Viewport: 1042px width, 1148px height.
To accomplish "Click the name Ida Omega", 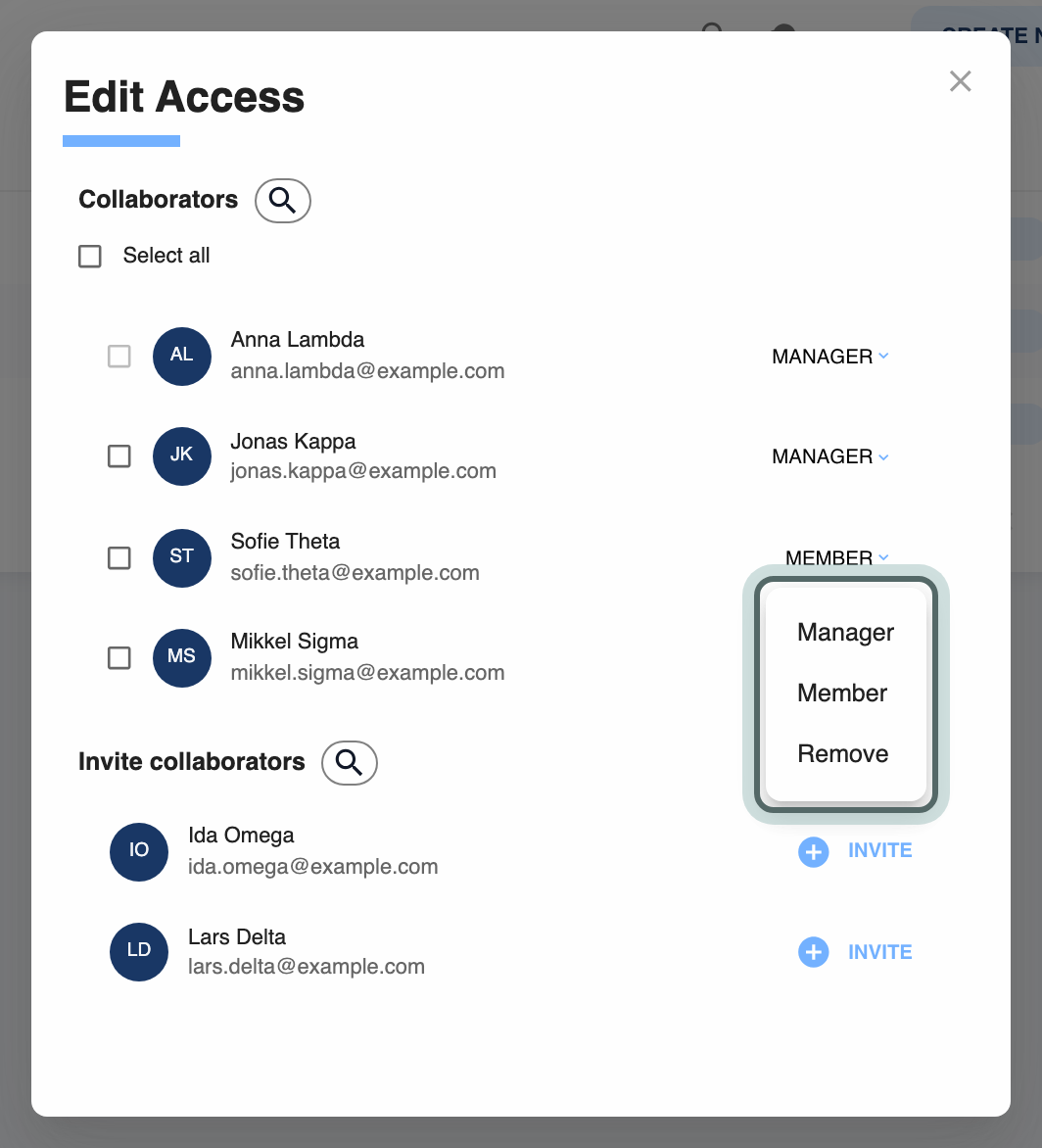I will 242,836.
